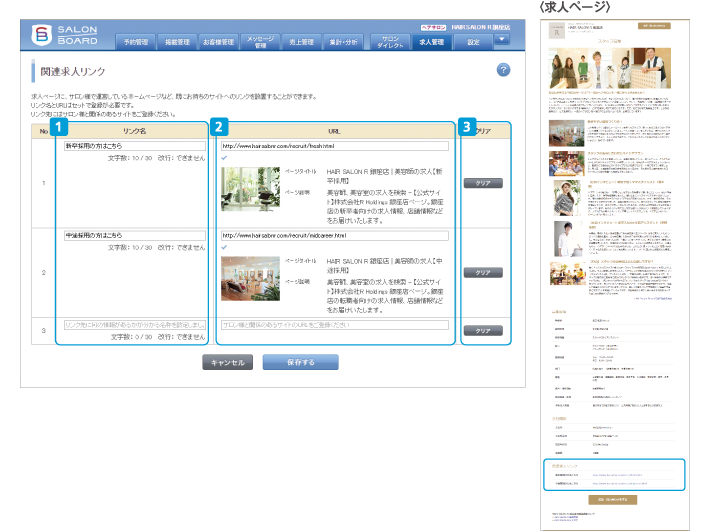The width and height of the screenshot is (710, 532).
Task: Click the empty link name field in row 3
Action: click(135, 325)
